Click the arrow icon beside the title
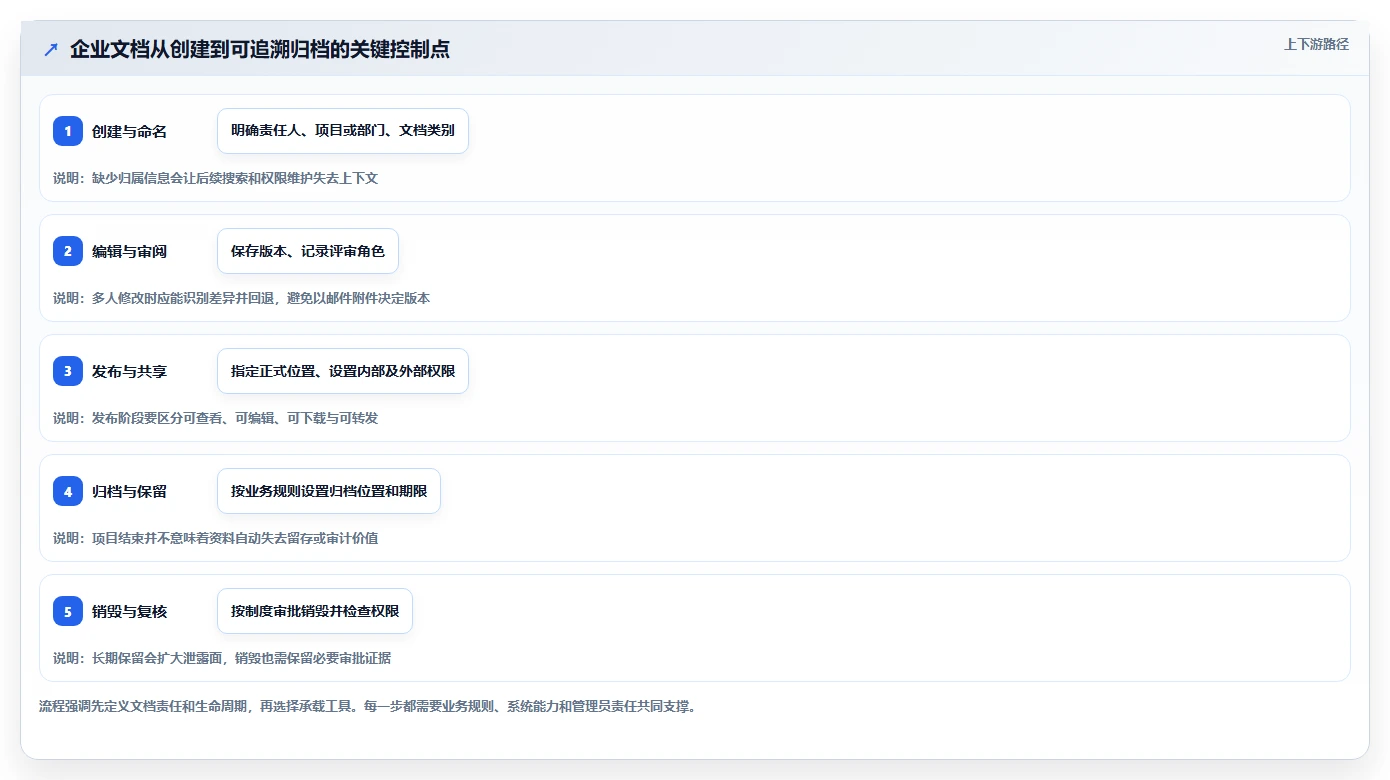1390x780 pixels. coord(51,49)
